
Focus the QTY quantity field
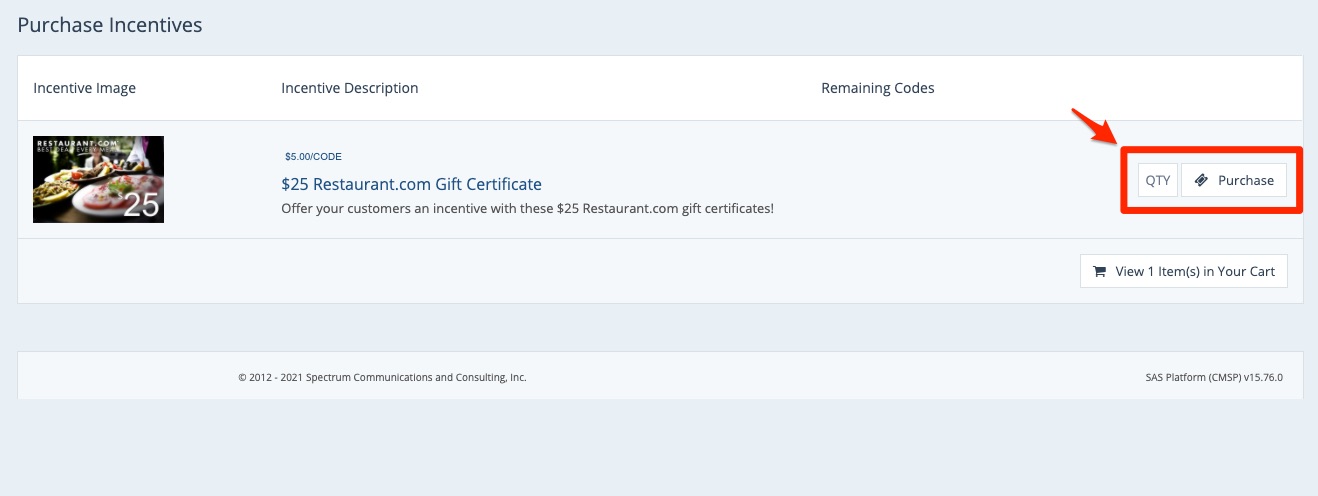point(1158,181)
